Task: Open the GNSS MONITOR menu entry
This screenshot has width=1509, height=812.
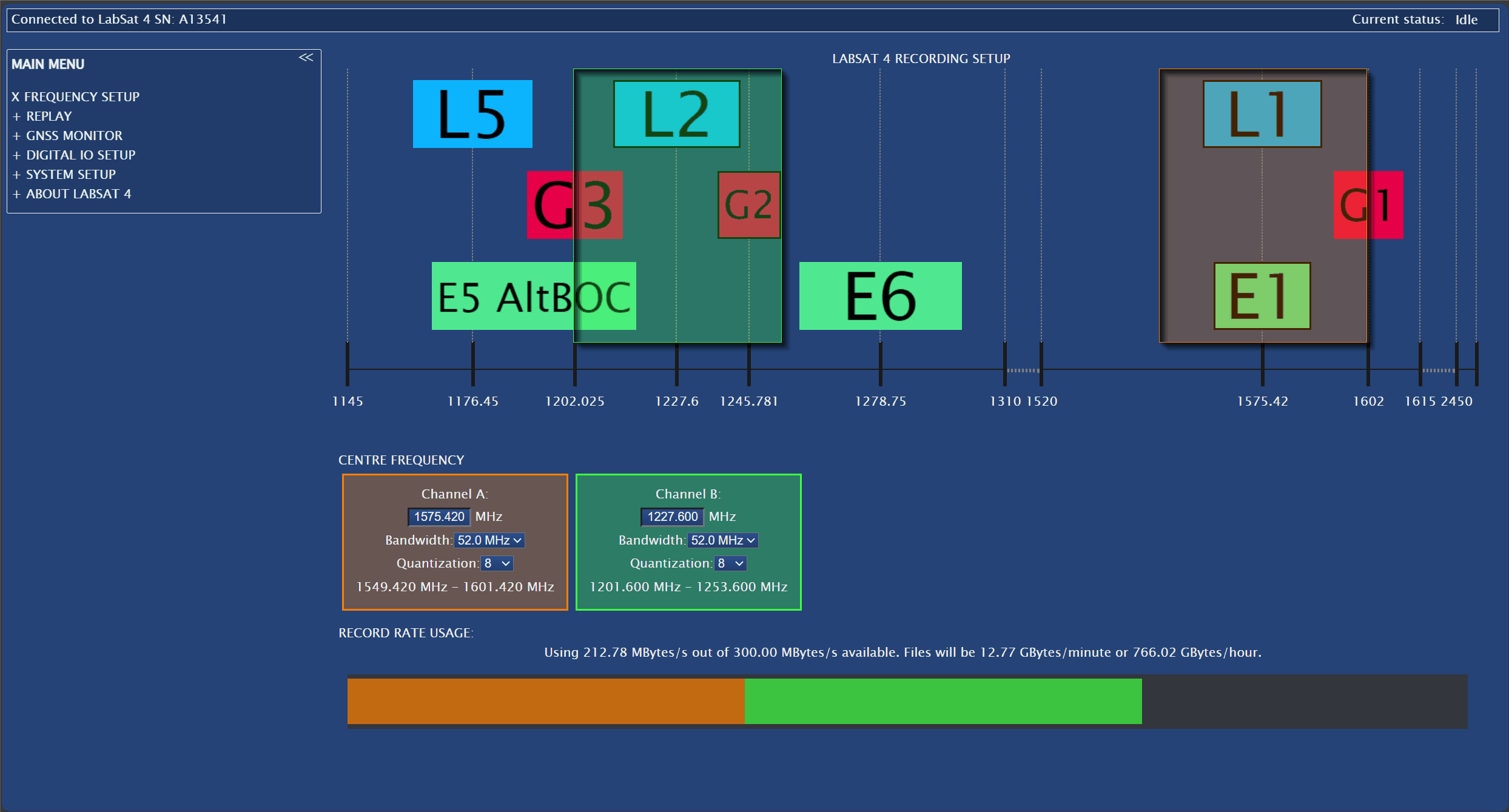Action: tap(67, 136)
